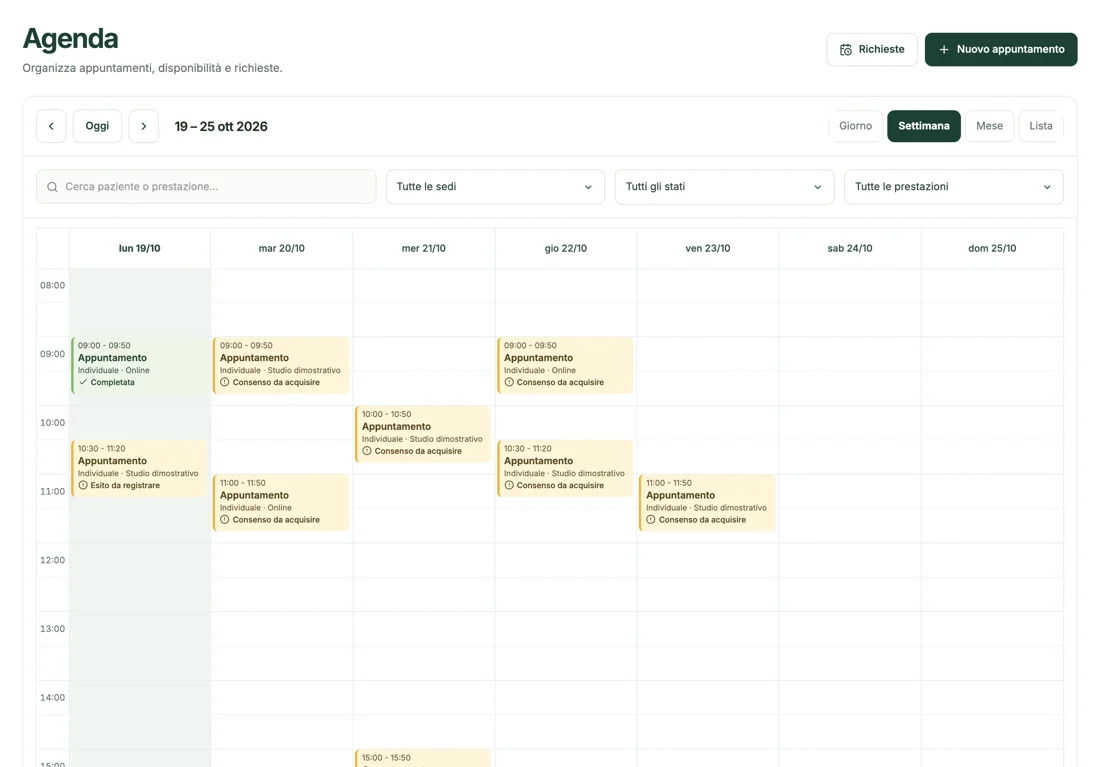1100x767 pixels.
Task: Click Completata checkmark on Monday 09:00 appointment
Action: [83, 382]
